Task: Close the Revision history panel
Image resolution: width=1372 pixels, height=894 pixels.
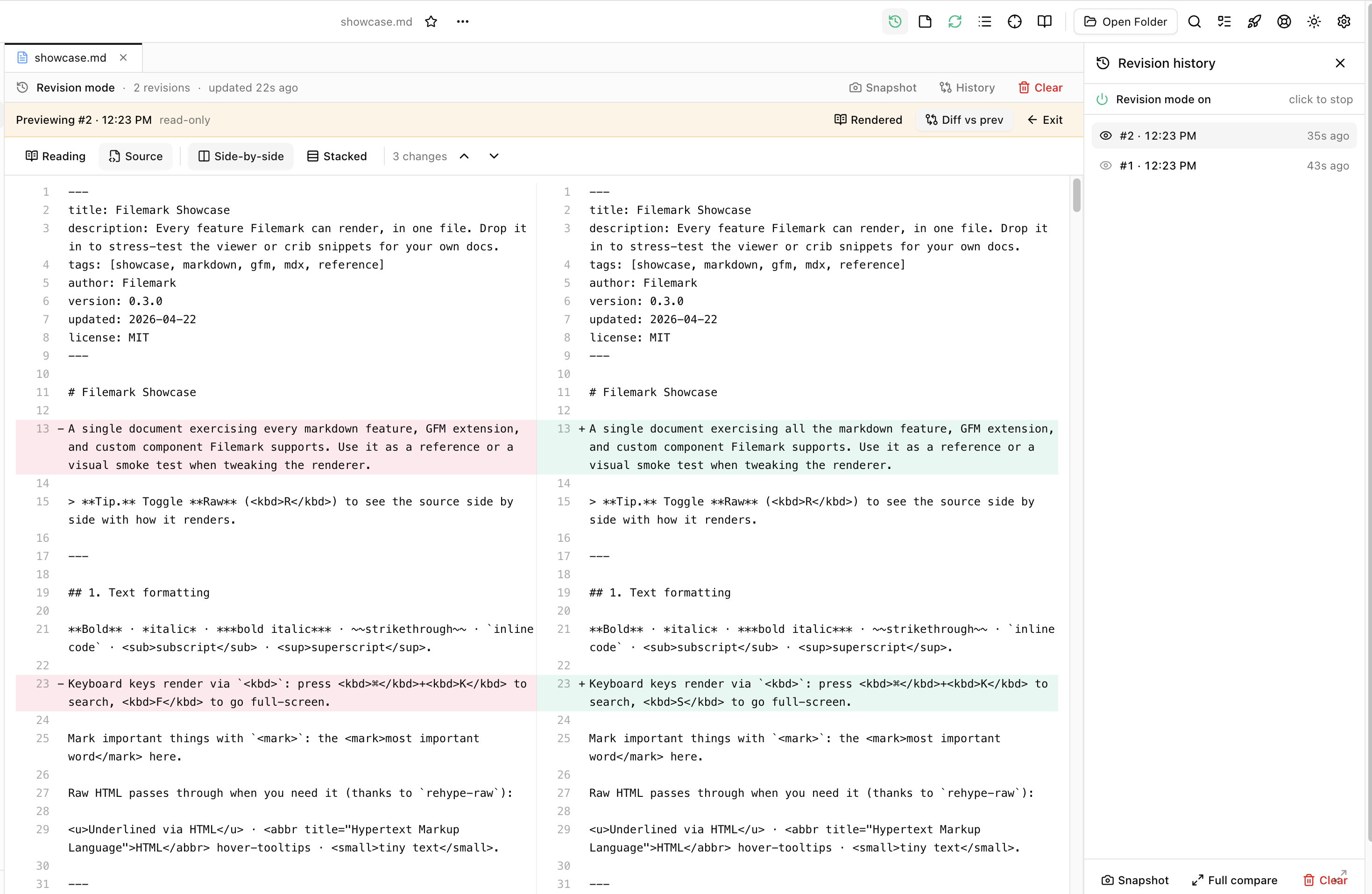Action: [x=1340, y=64]
